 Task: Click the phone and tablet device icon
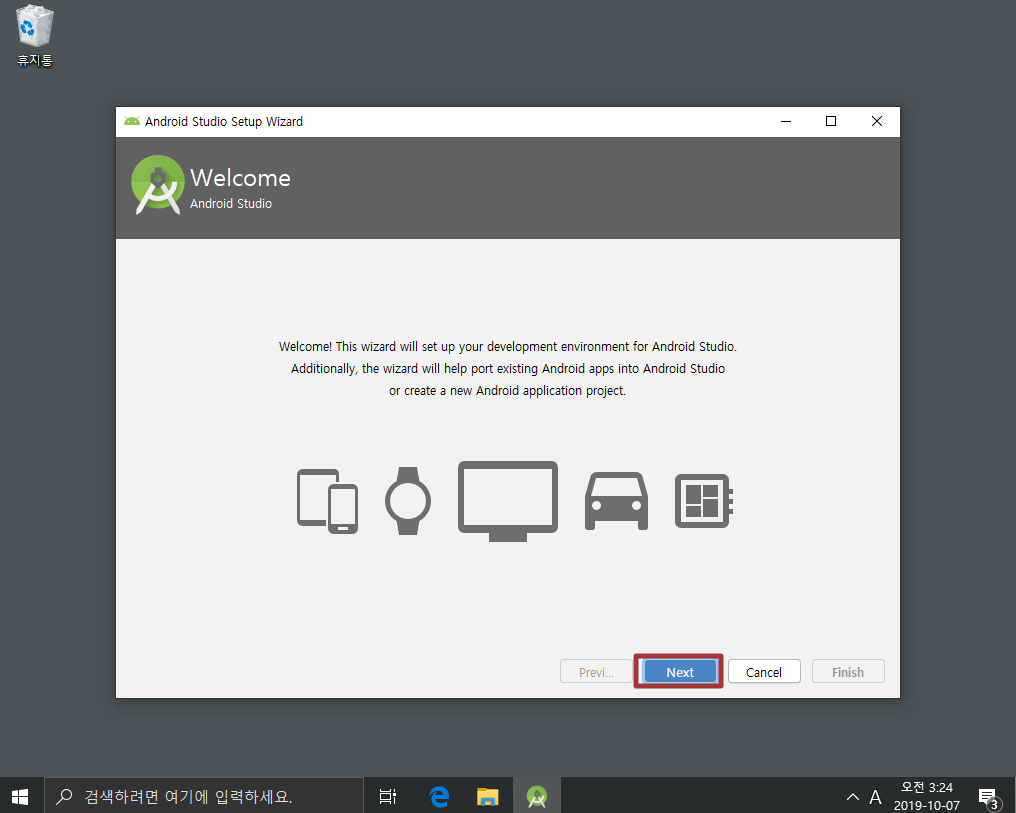[x=327, y=501]
